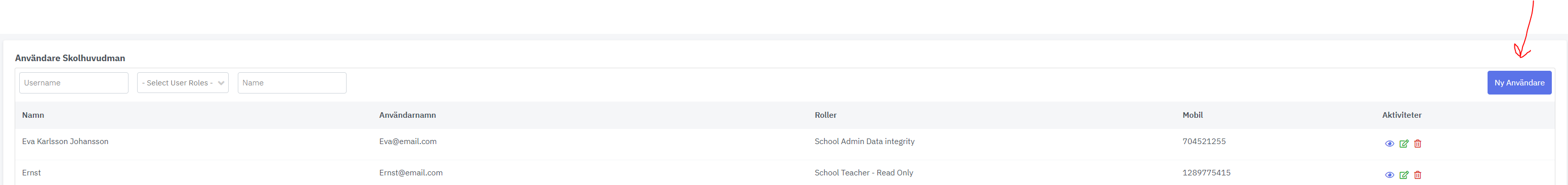View details for user Ernst
The height and width of the screenshot is (185, 1568).
coord(1389,175)
